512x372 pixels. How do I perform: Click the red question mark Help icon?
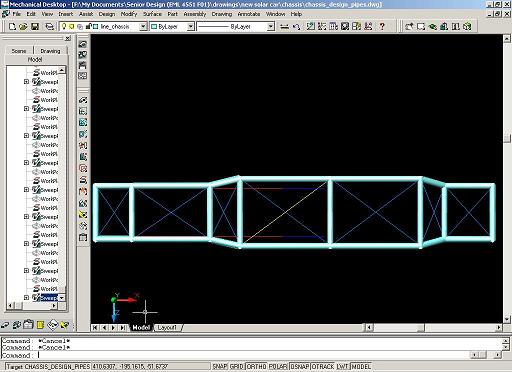[x=382, y=26]
